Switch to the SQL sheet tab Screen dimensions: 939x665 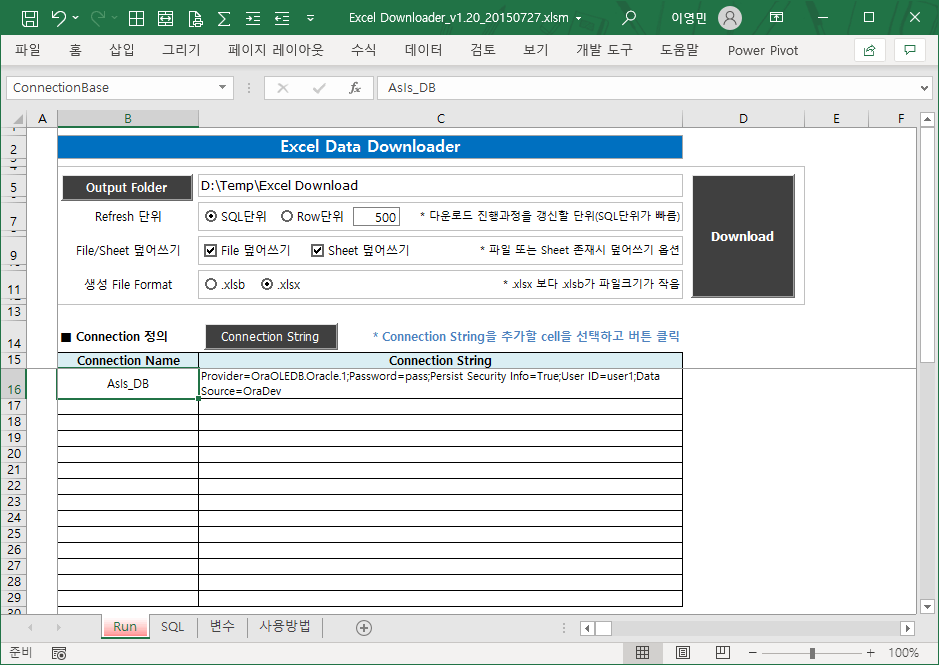point(171,627)
